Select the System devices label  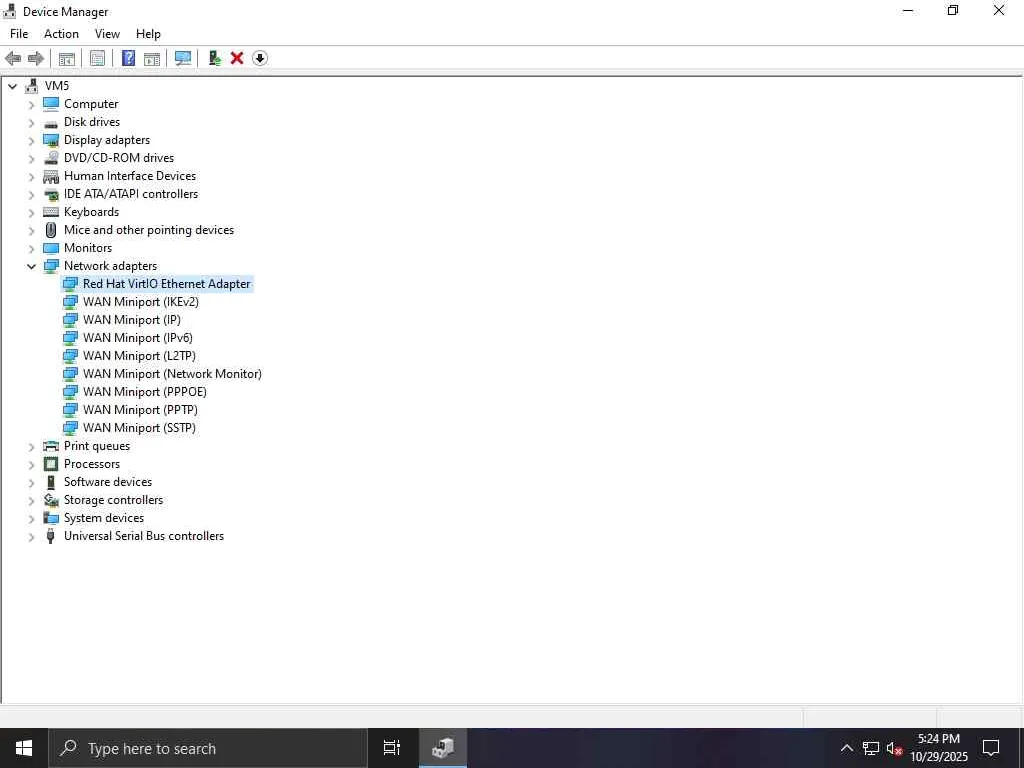coord(104,518)
